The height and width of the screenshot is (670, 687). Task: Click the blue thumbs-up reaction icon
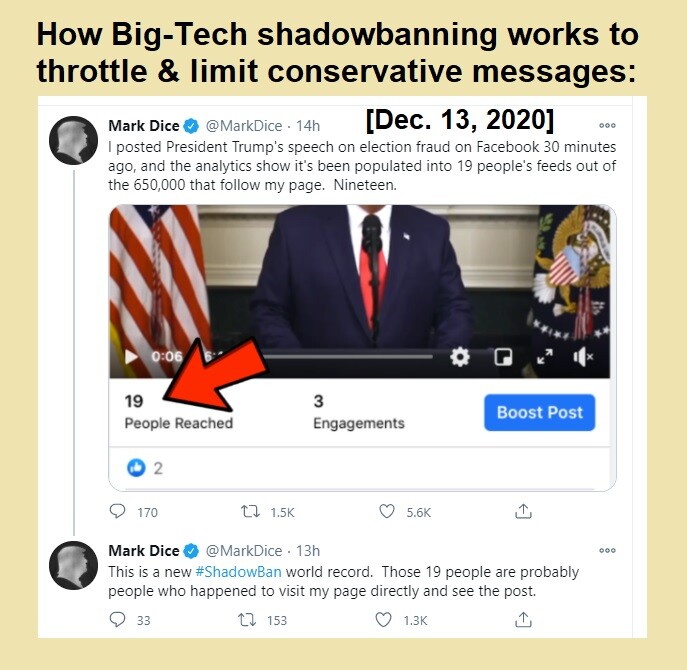pyautogui.click(x=136, y=468)
